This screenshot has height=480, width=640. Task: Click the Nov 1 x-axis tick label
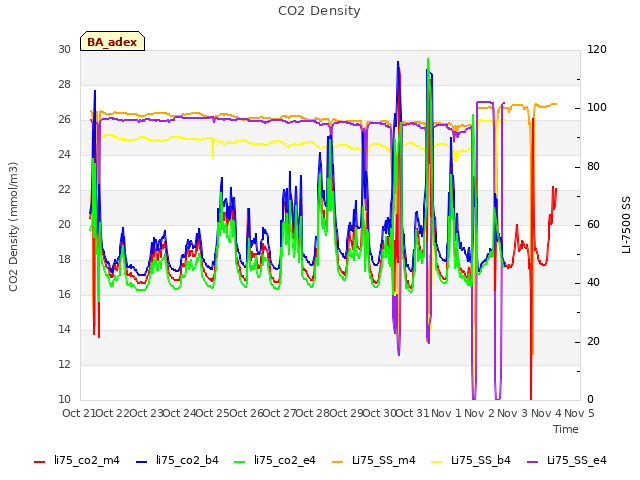(x=446, y=413)
